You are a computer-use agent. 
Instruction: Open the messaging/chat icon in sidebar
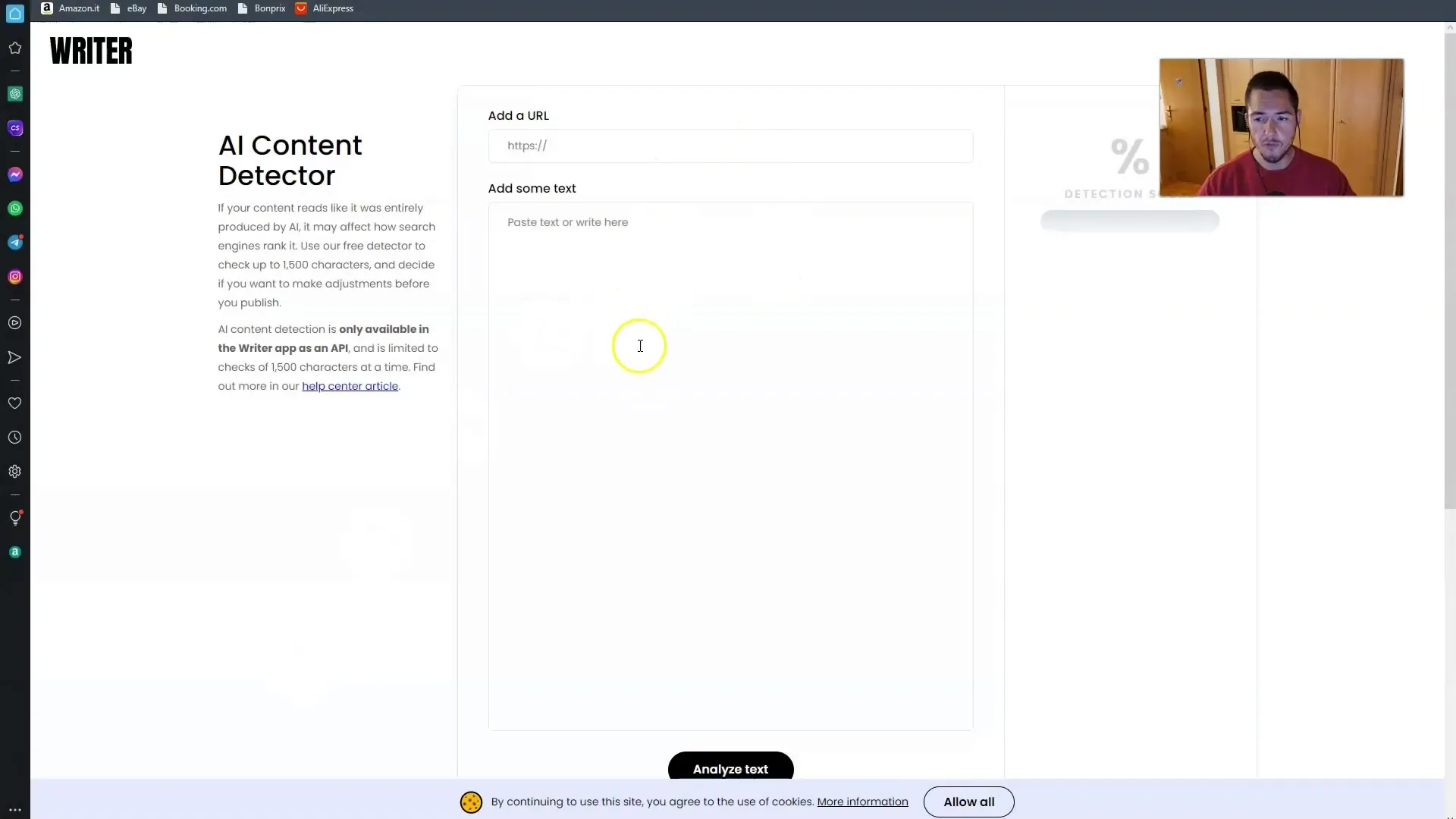click(x=14, y=174)
